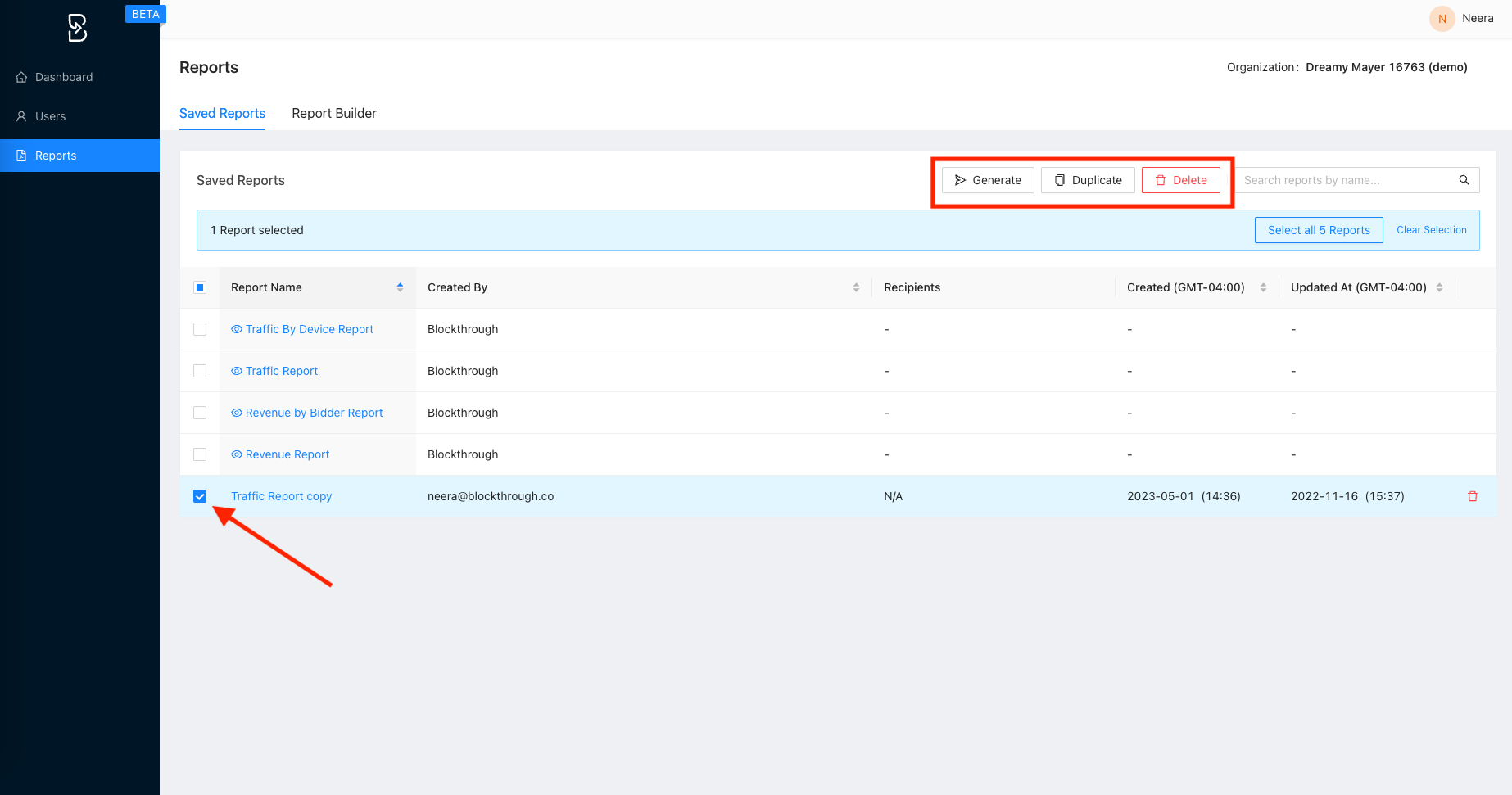Click the Clear Selection link
The width and height of the screenshot is (1512, 795).
(1432, 230)
